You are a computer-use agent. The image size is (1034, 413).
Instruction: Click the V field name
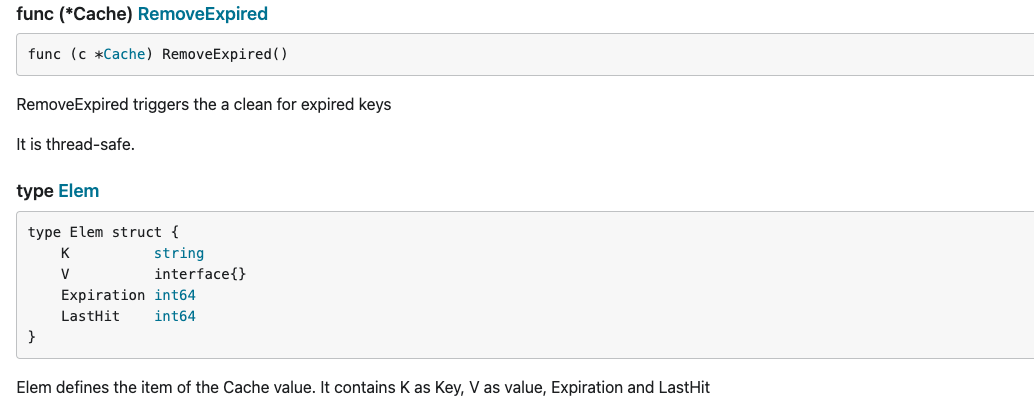(x=65, y=274)
